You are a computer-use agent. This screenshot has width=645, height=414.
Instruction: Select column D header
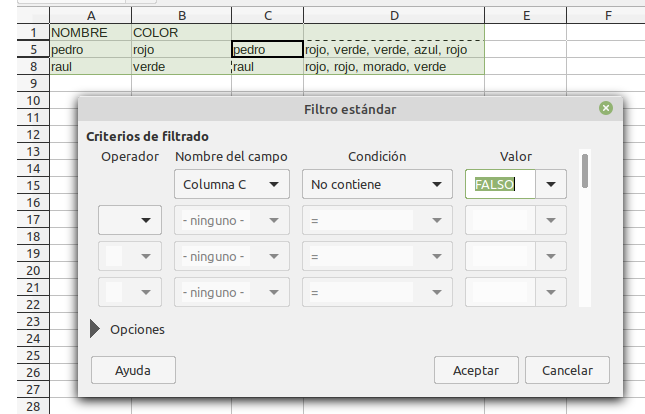click(394, 15)
